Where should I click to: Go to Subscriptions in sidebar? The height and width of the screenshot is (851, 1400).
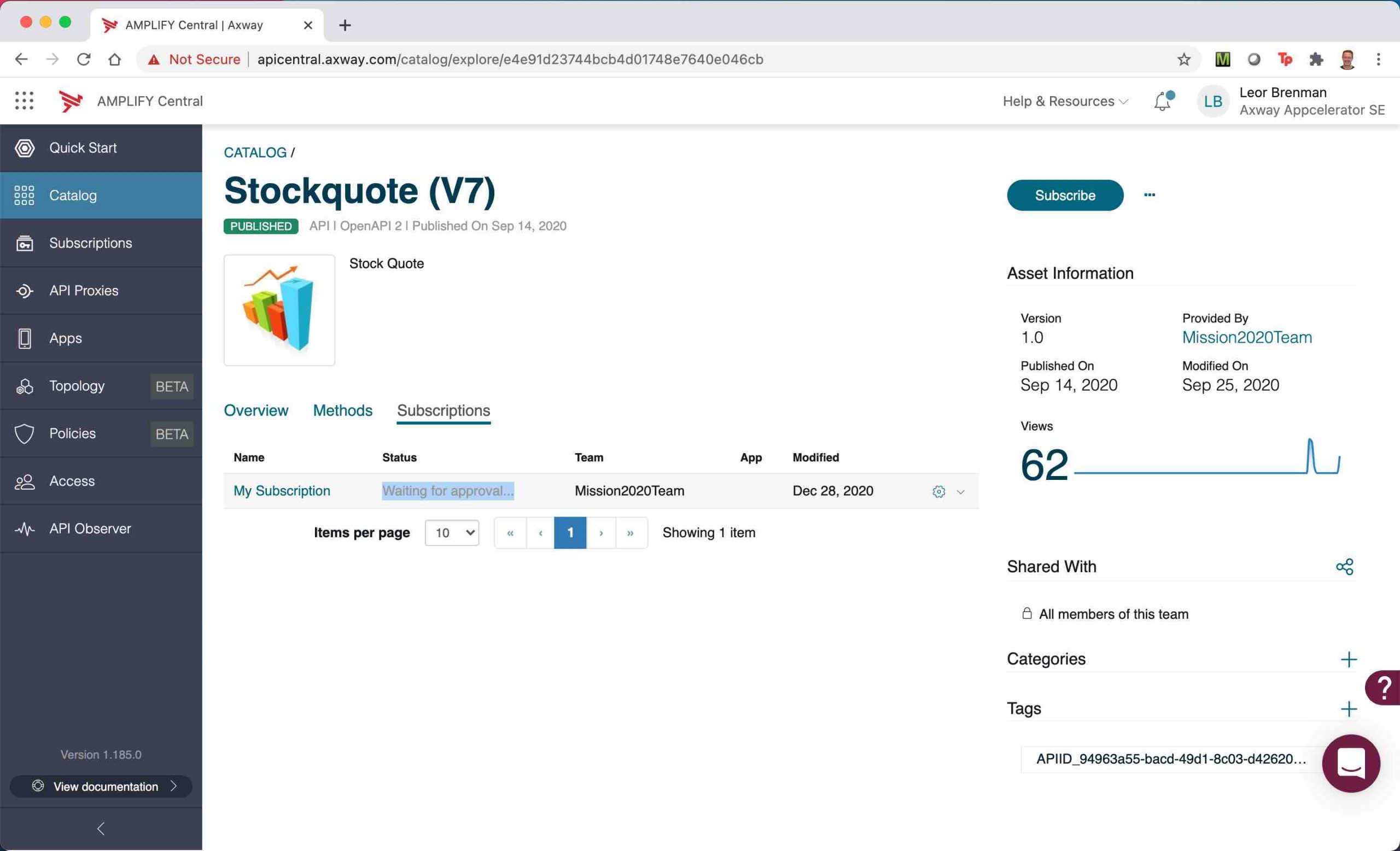point(101,243)
